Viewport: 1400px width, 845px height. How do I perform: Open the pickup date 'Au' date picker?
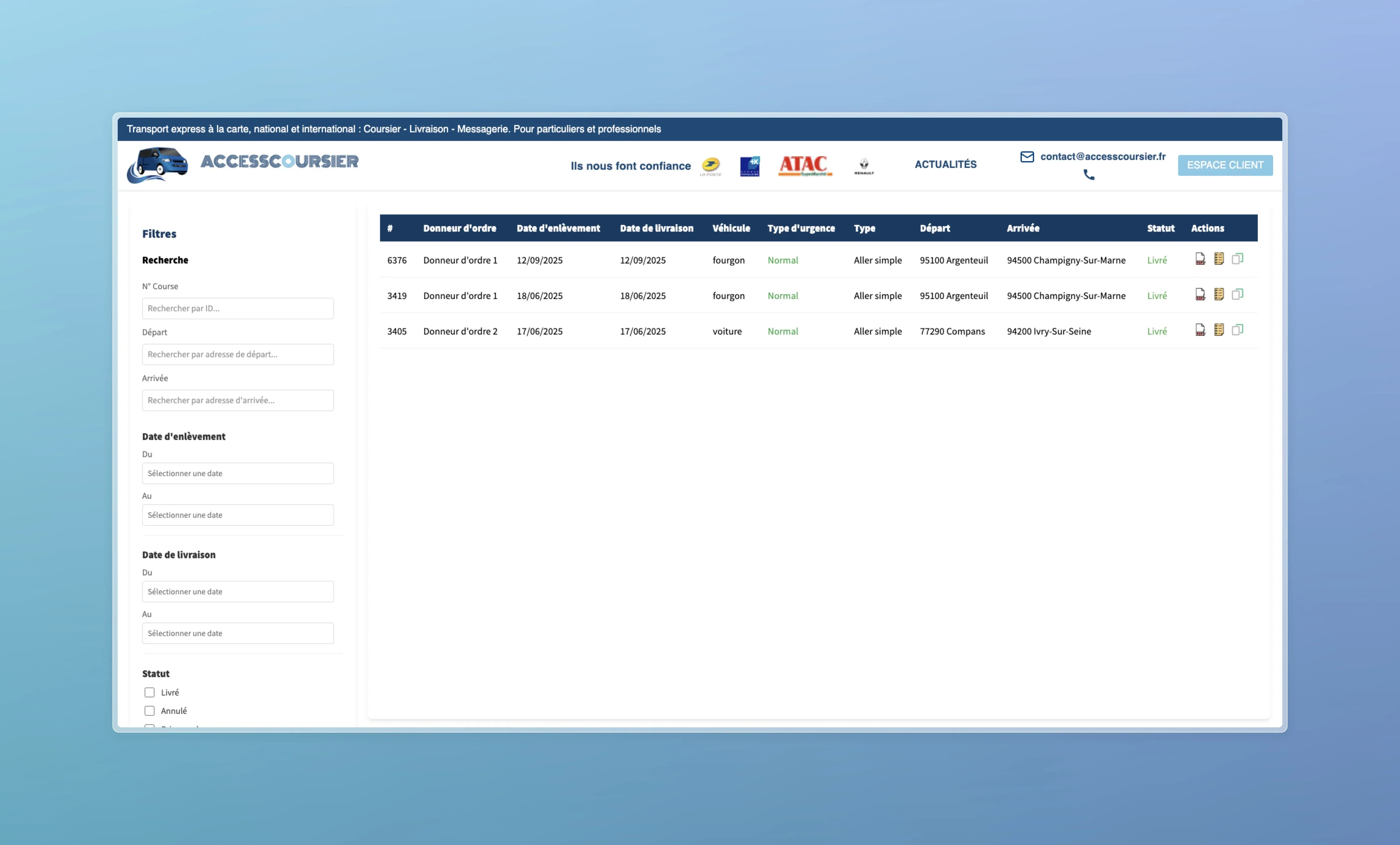tap(238, 514)
